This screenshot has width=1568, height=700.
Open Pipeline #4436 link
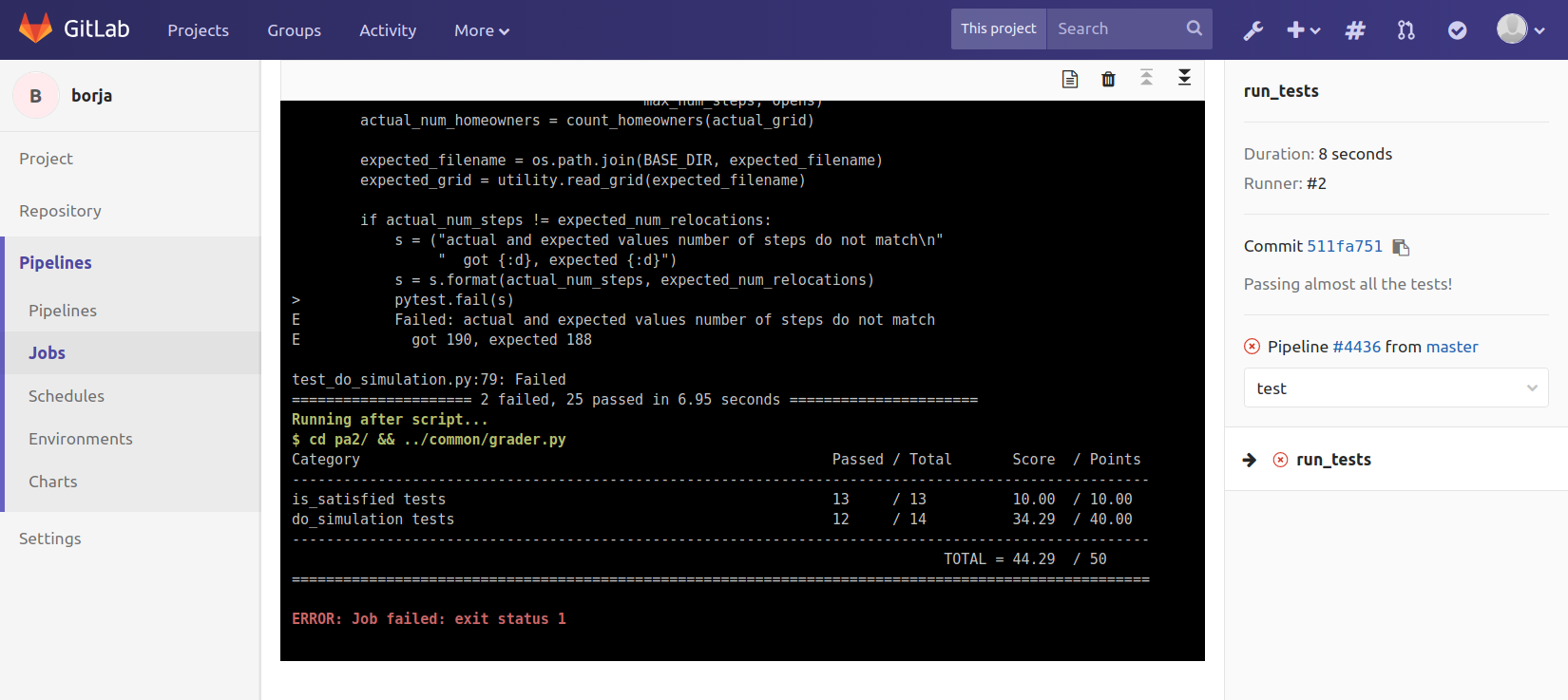point(1356,347)
